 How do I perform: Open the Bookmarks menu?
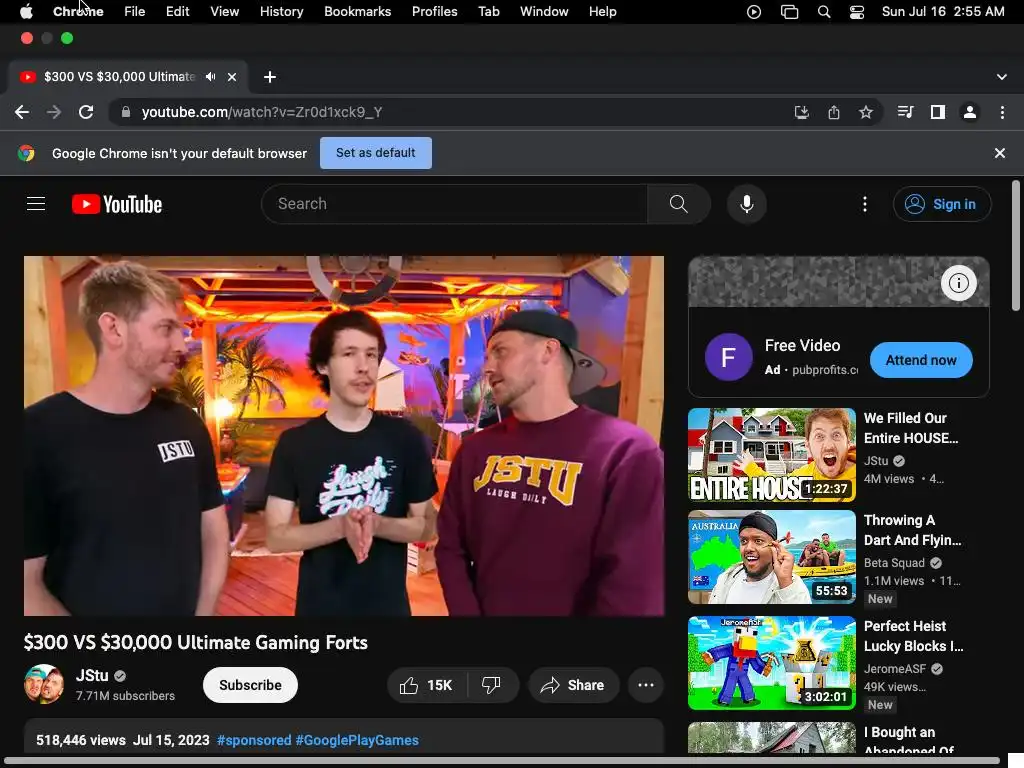click(358, 12)
